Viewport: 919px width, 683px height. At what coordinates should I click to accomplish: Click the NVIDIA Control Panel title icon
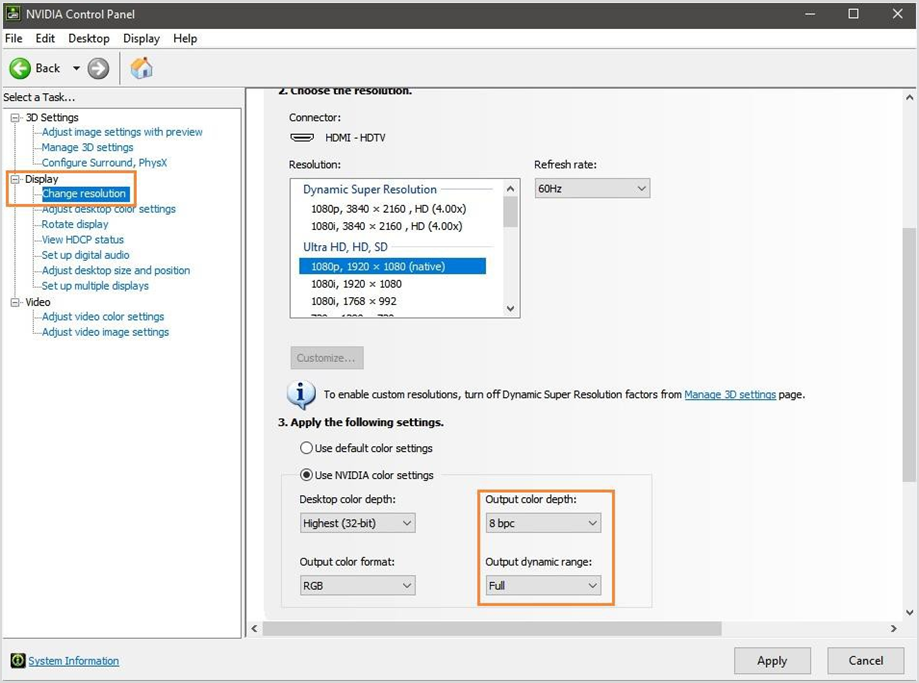tap(13, 13)
